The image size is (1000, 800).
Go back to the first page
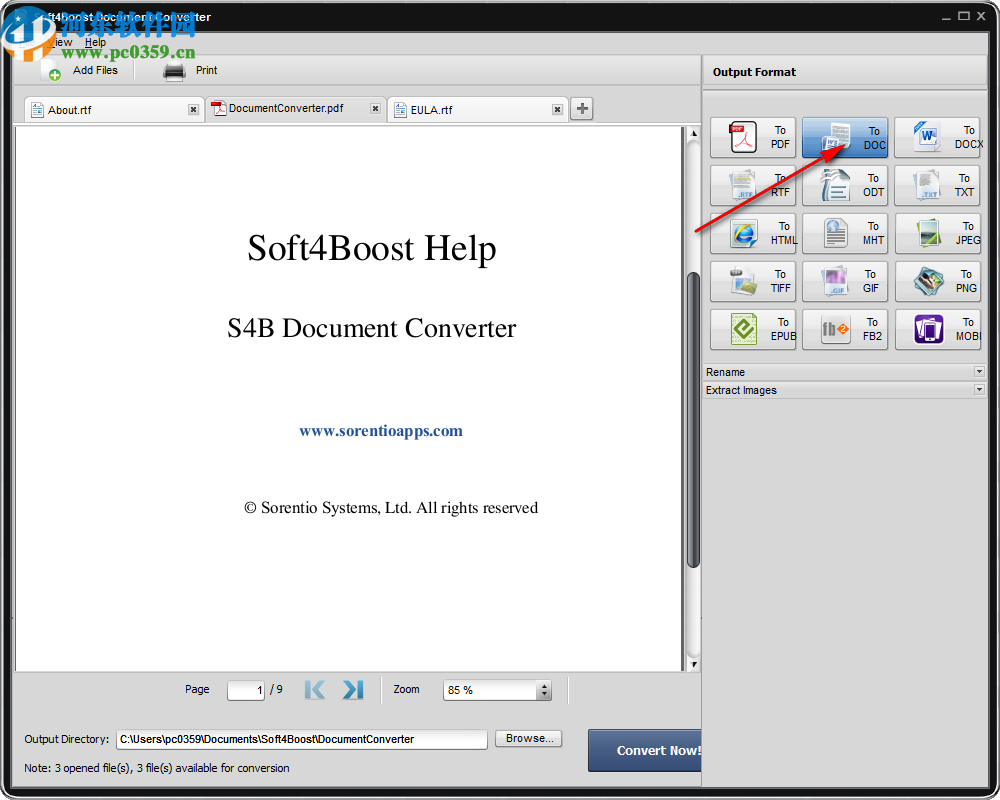point(314,689)
